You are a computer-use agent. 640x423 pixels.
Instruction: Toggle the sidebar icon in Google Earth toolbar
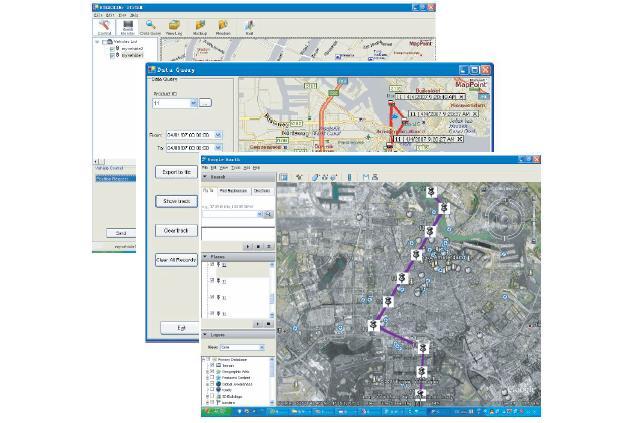283,177
